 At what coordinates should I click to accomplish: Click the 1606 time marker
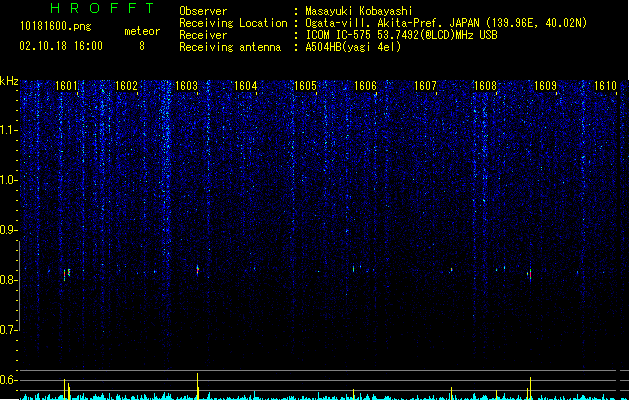[365, 86]
